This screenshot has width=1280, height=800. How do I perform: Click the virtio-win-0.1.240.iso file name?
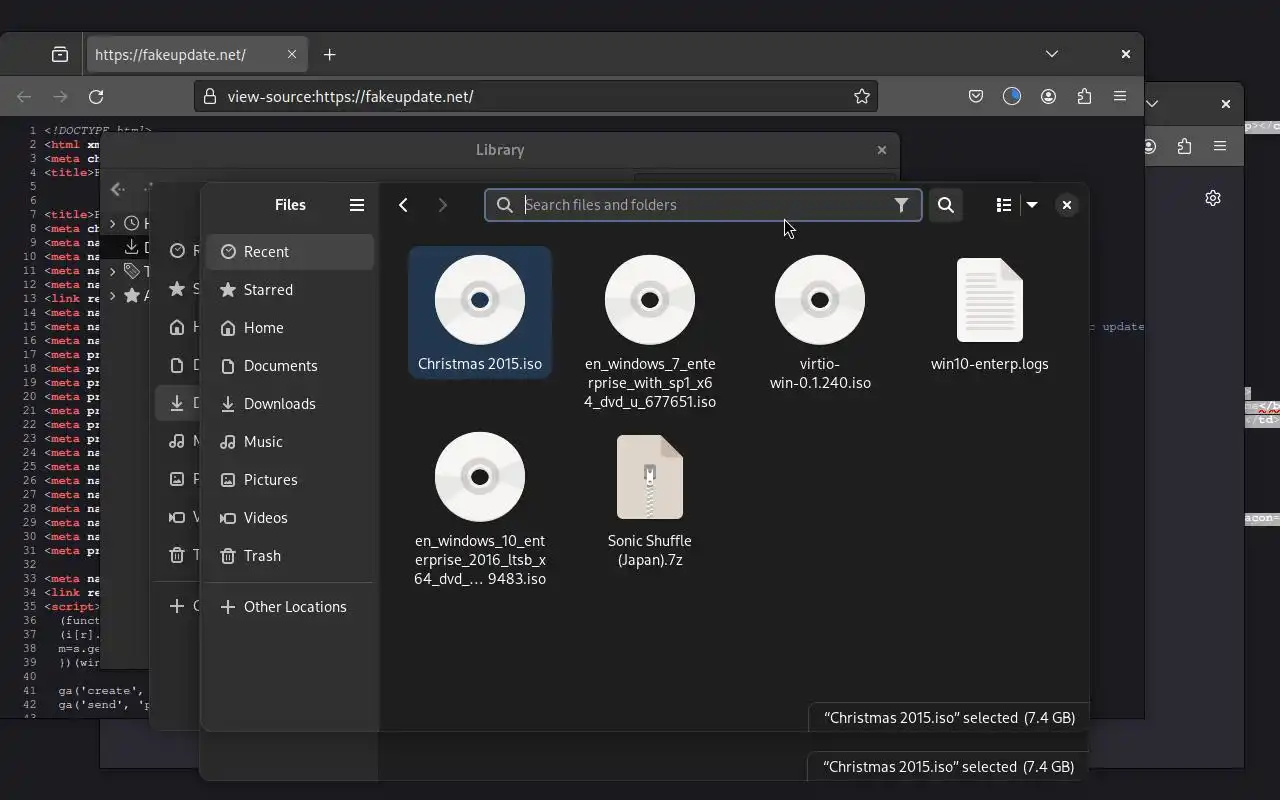coord(820,373)
